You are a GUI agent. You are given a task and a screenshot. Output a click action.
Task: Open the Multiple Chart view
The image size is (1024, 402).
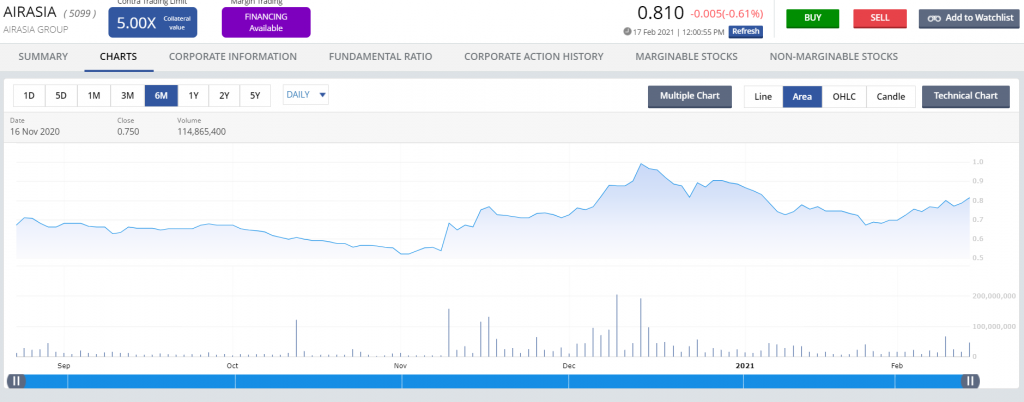(690, 97)
